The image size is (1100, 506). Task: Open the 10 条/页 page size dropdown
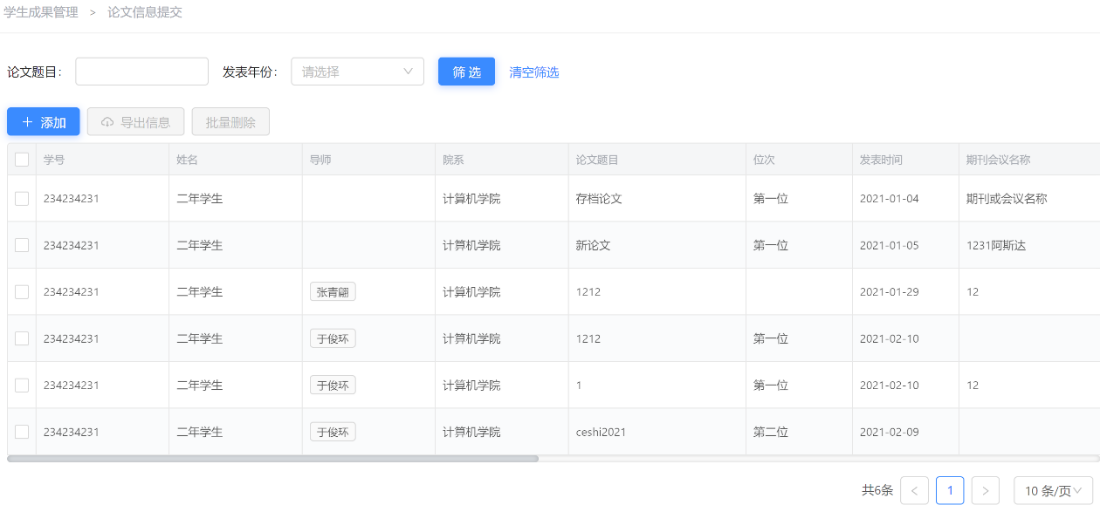coord(1052,490)
